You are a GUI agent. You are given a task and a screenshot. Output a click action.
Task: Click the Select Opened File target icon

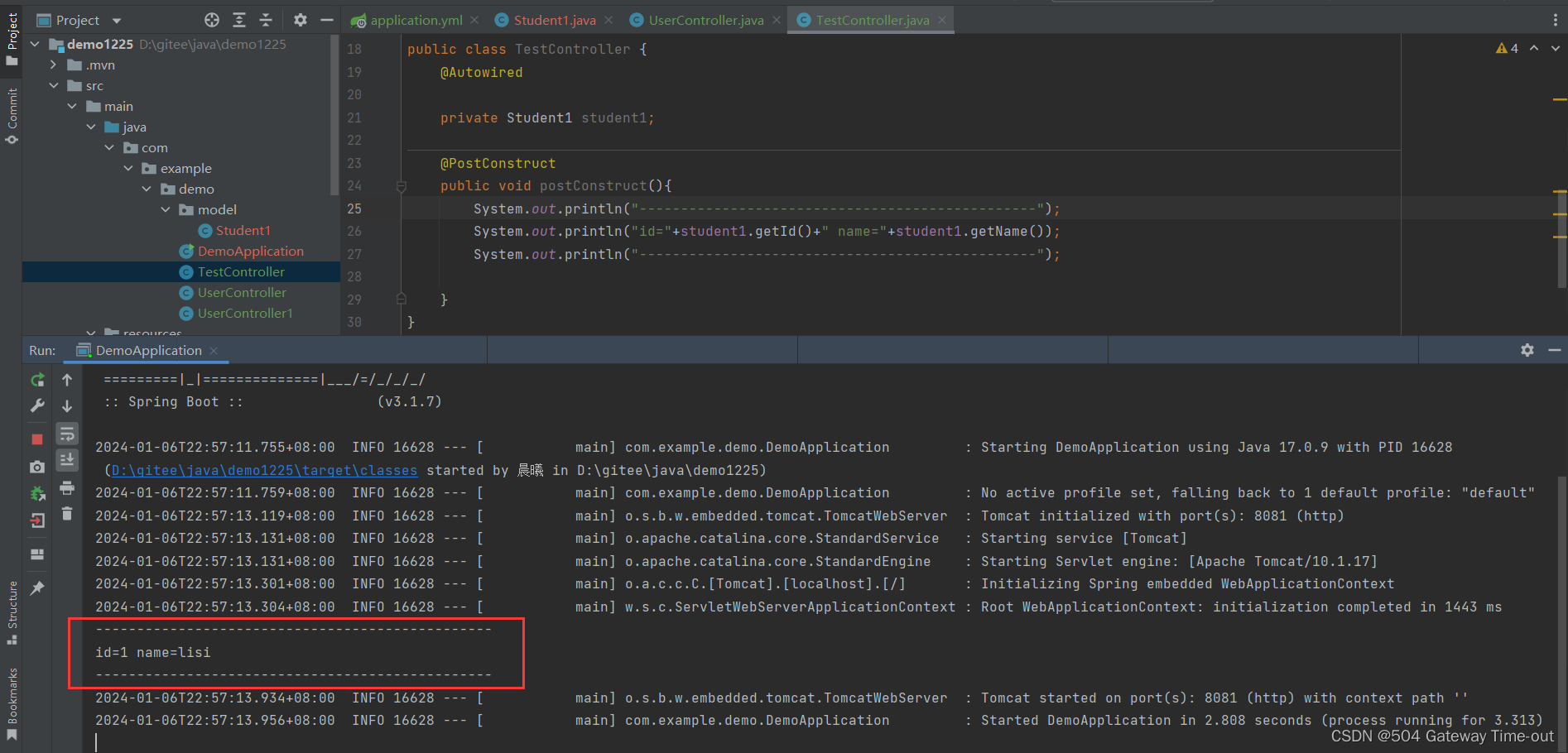[212, 20]
